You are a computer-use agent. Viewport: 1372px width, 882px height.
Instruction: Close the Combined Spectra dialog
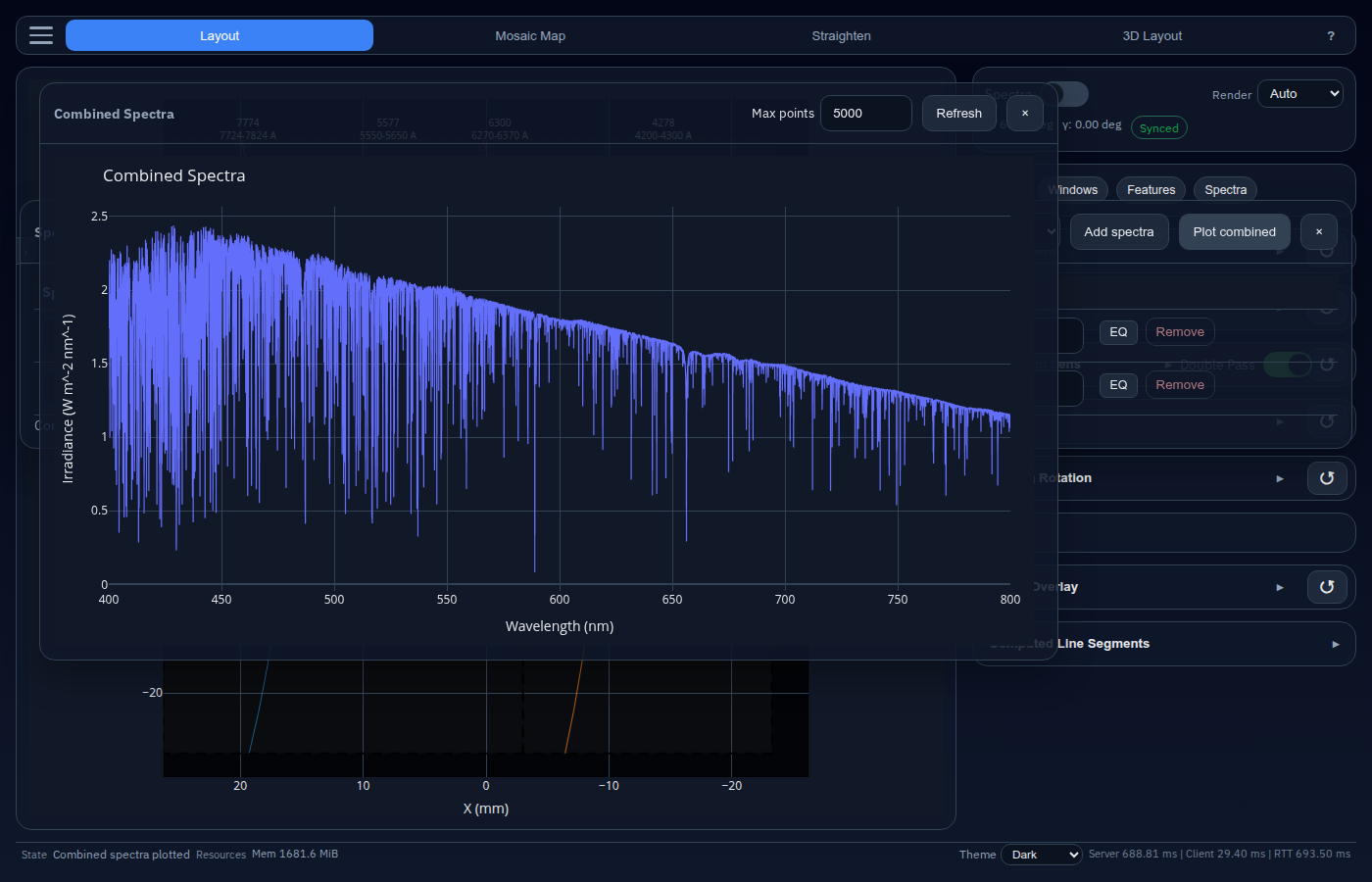1025,114
